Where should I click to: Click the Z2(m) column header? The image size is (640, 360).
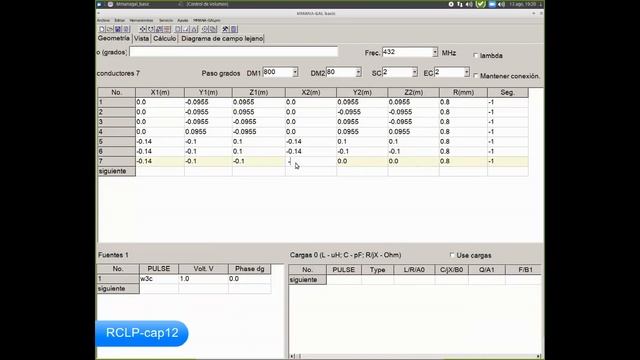coord(413,93)
